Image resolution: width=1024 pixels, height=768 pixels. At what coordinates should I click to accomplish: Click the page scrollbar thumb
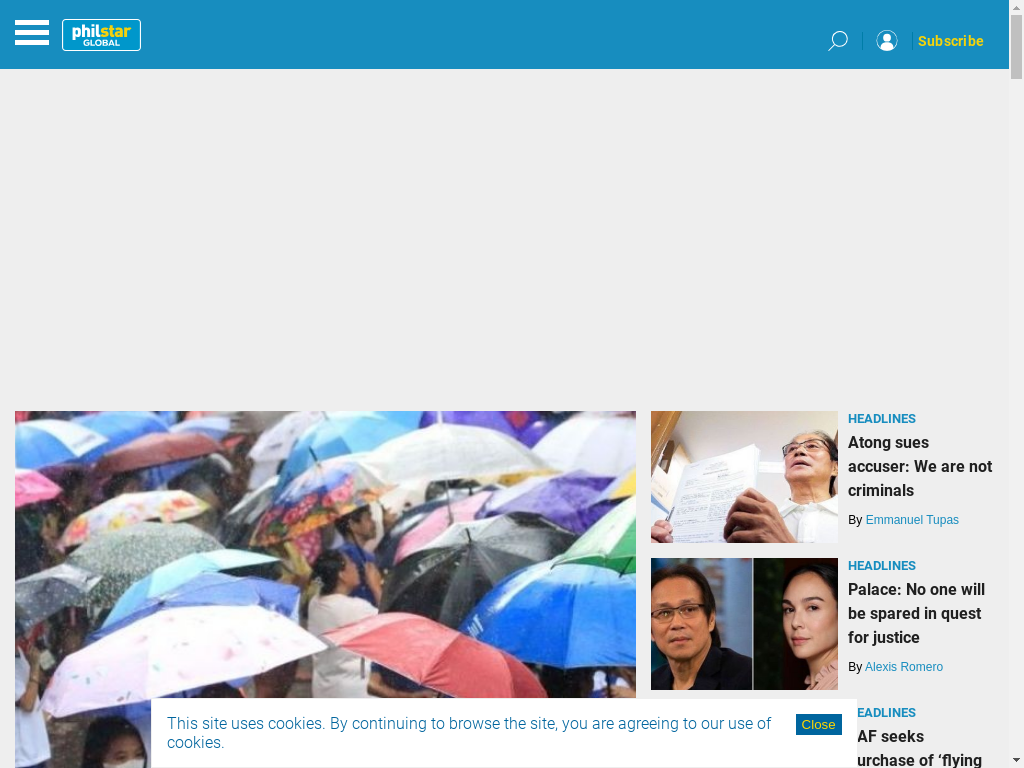pyautogui.click(x=1016, y=47)
